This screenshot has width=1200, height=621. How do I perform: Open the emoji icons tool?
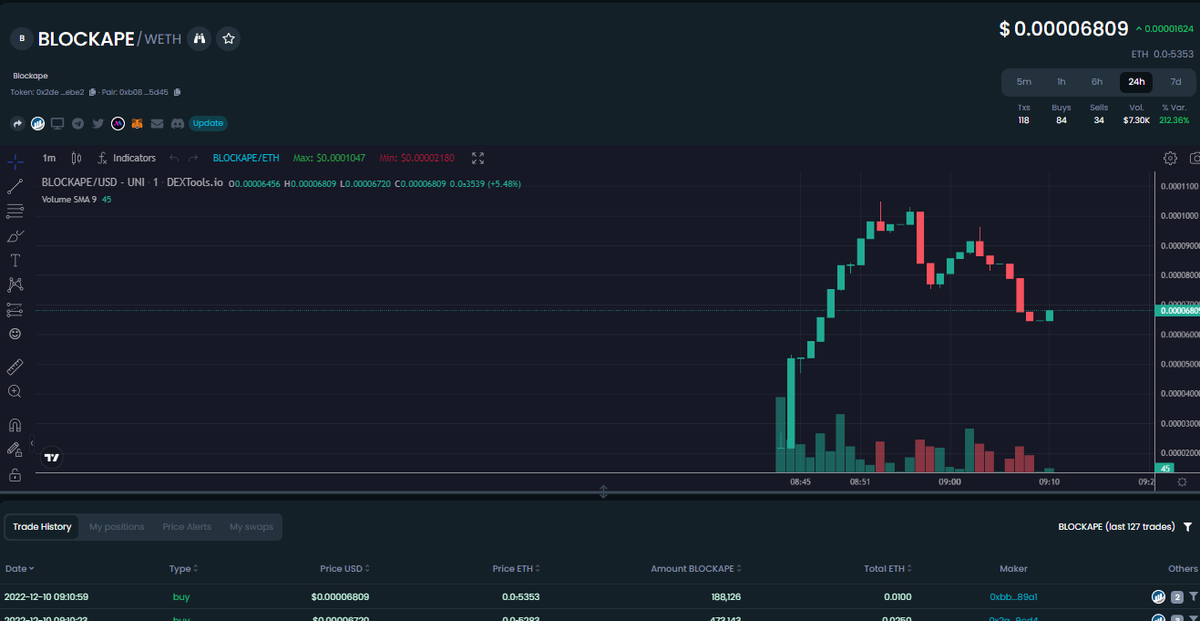(x=15, y=334)
